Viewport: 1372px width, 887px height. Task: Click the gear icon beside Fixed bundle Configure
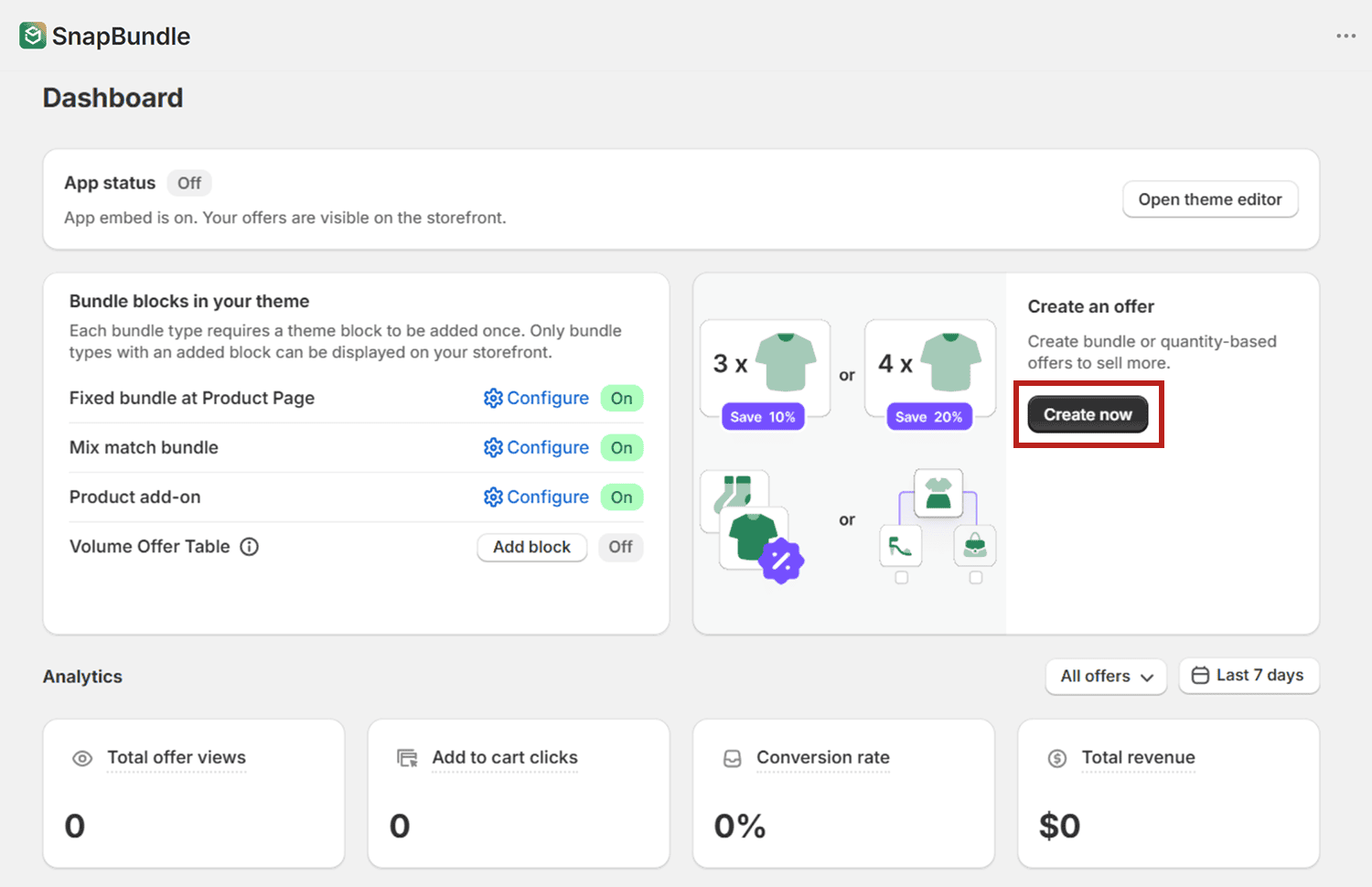[x=493, y=399]
